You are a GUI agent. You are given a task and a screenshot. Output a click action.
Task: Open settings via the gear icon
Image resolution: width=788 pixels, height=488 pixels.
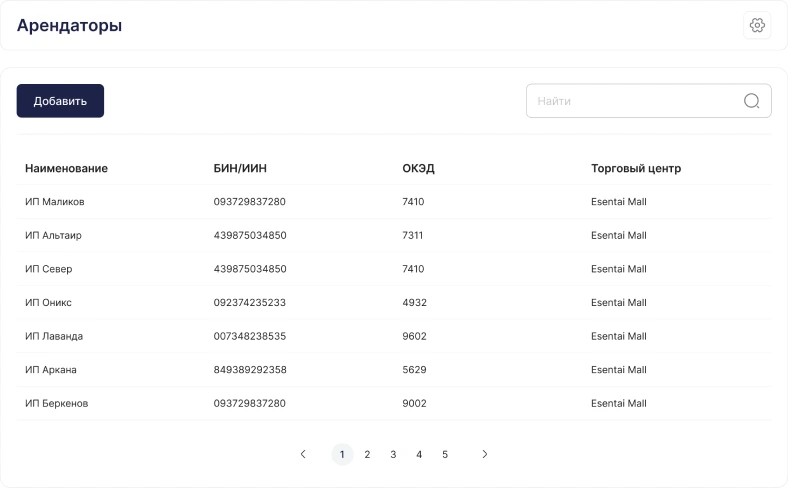757,25
